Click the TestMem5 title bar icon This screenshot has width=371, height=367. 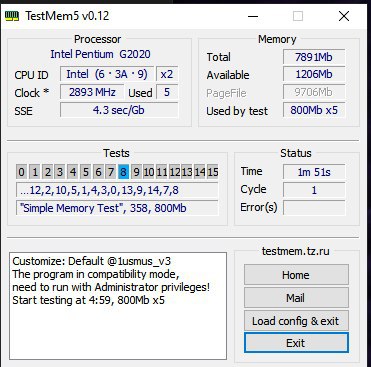pos(12,16)
